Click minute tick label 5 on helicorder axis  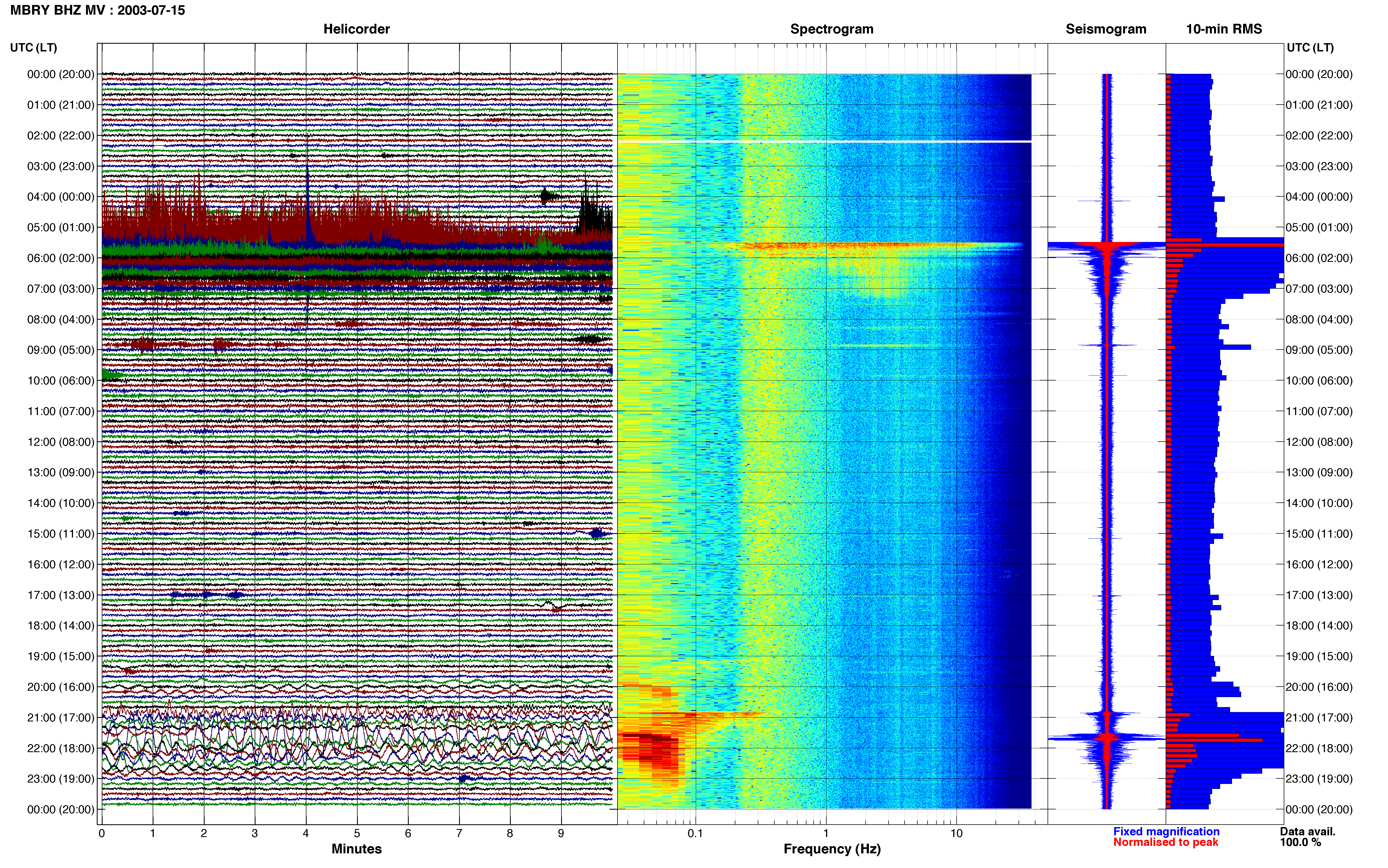[x=357, y=833]
